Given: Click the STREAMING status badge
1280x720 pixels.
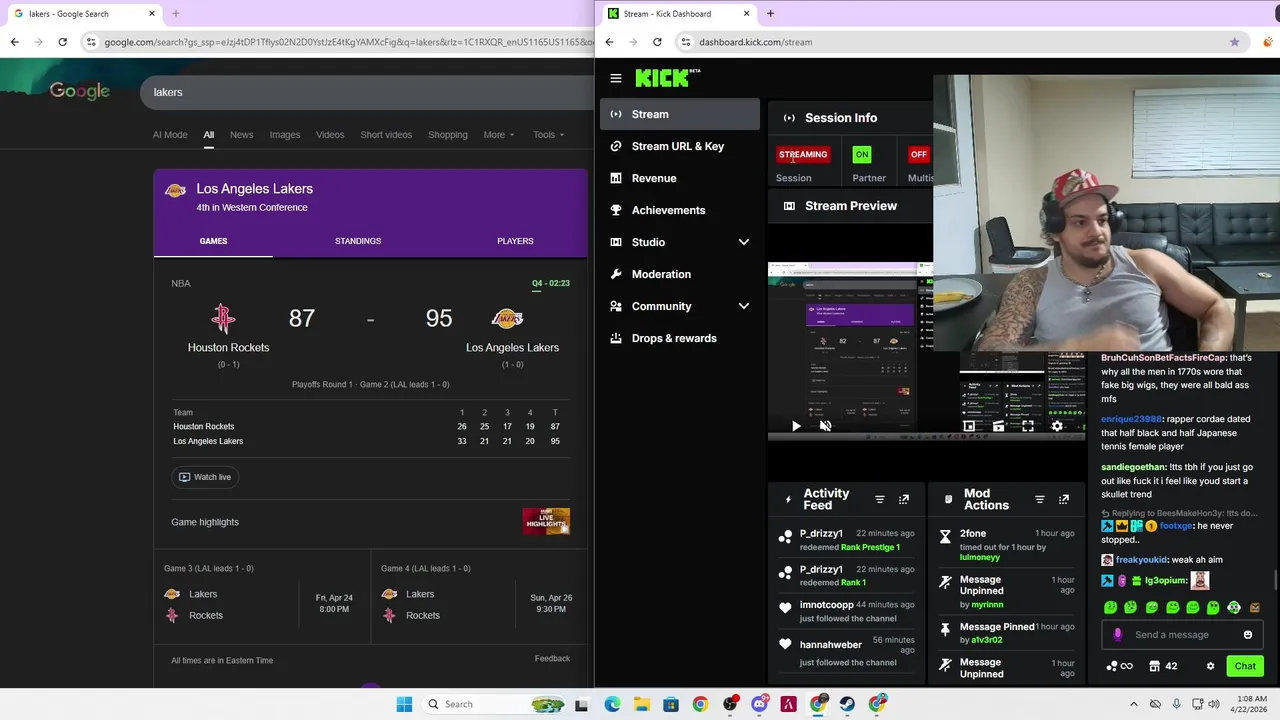Looking at the screenshot, I should pyautogui.click(x=803, y=154).
